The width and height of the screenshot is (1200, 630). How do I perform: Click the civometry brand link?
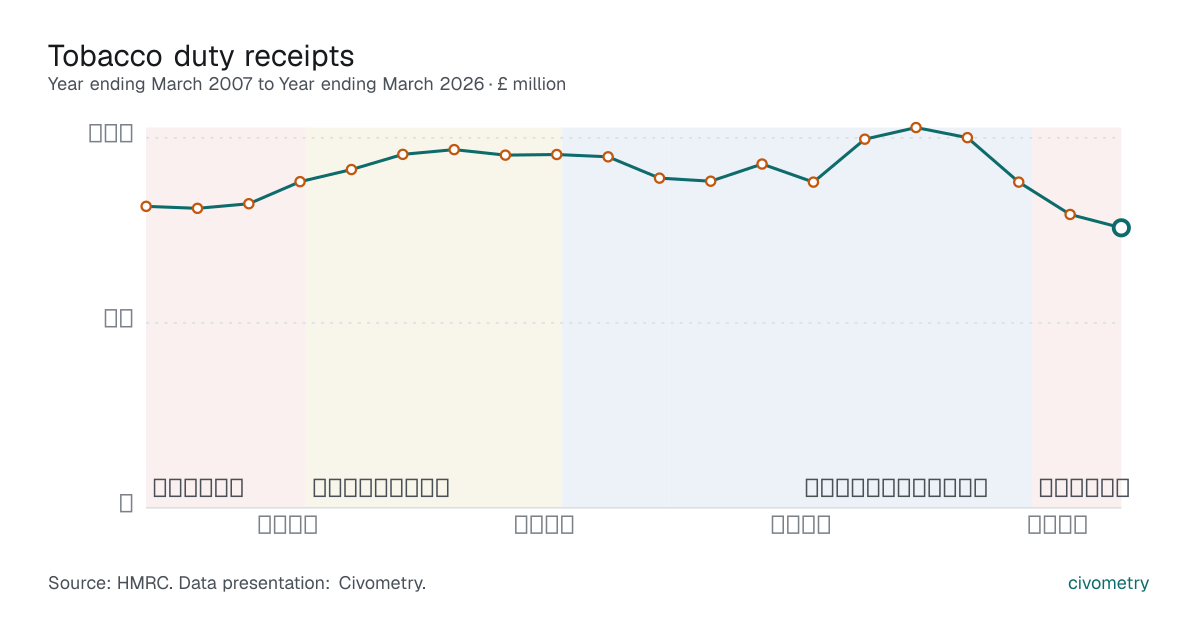1108,583
